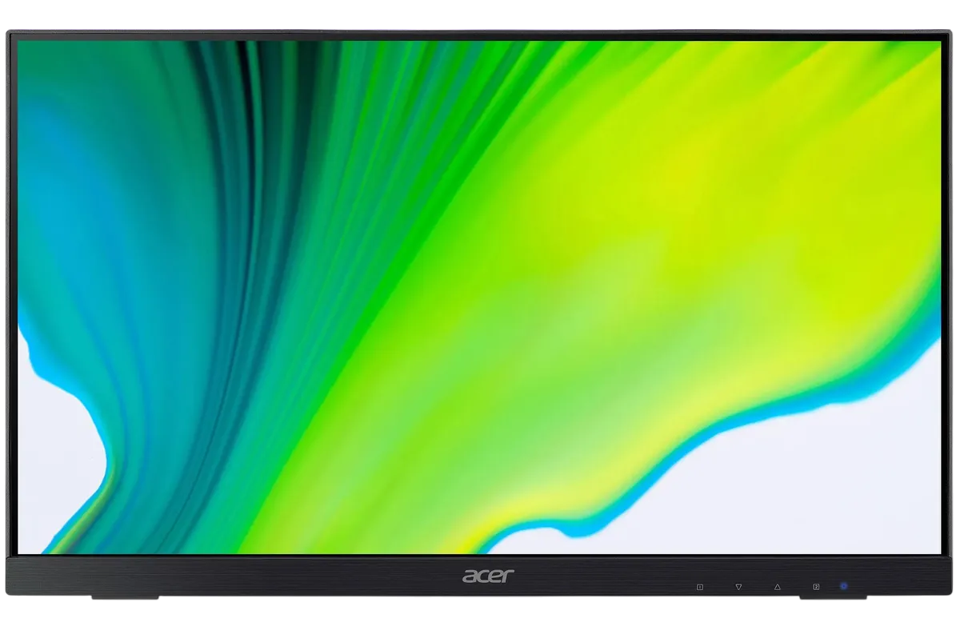Click the left foot tab under the monitor
This screenshot has width=960, height=640.
point(124,599)
